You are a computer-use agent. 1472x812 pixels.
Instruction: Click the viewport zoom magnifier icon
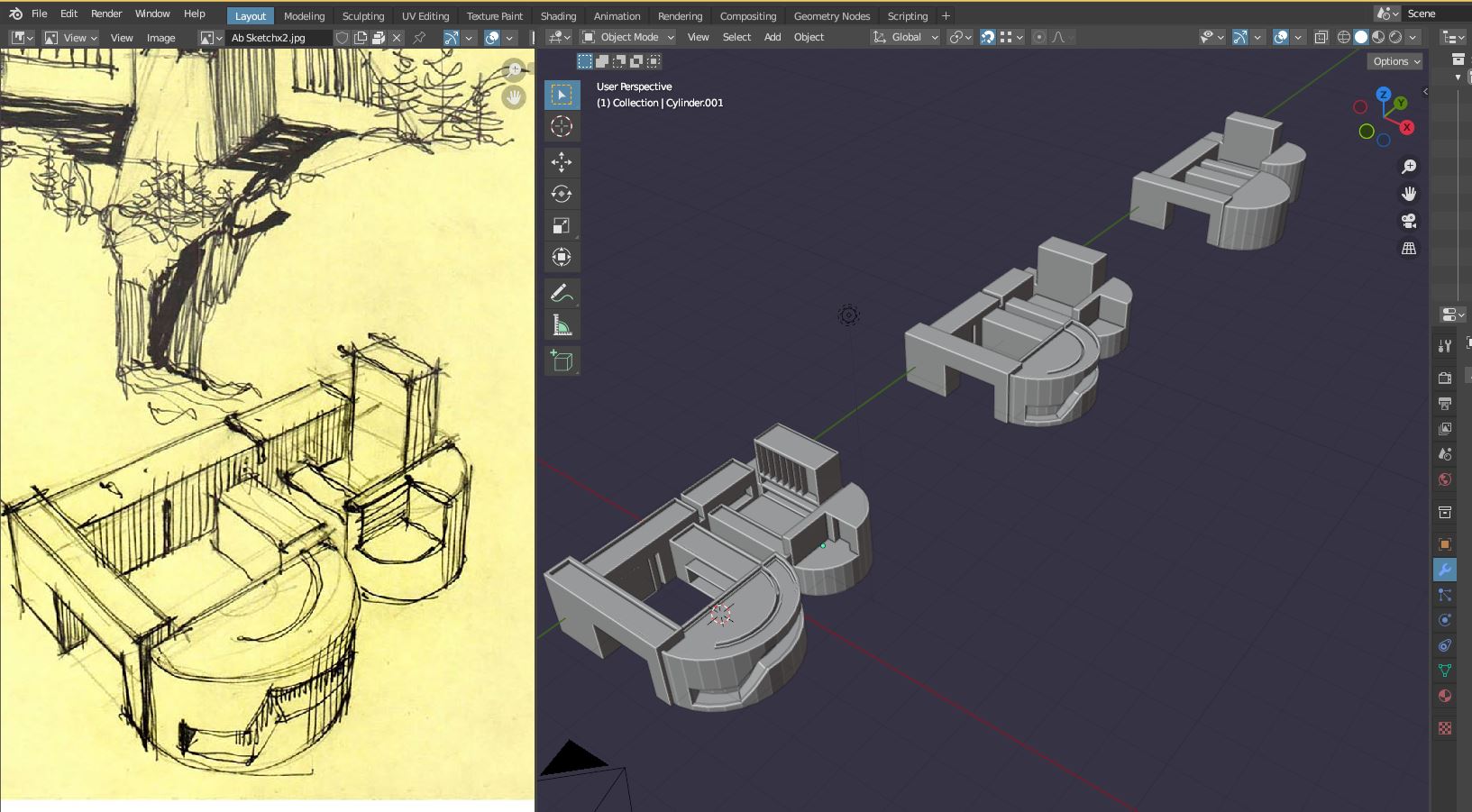(x=1409, y=167)
